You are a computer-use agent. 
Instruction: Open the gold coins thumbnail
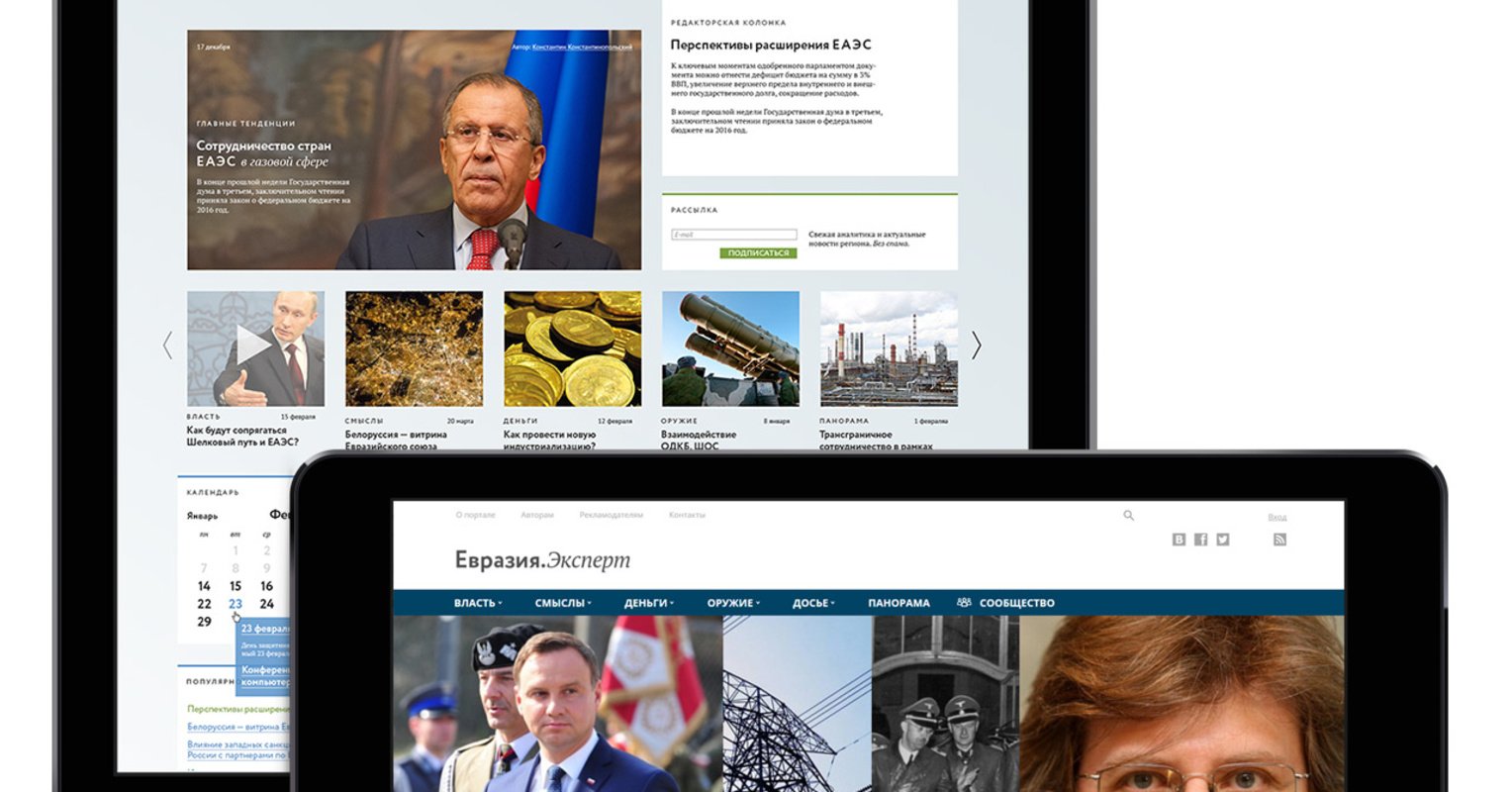click(x=572, y=348)
